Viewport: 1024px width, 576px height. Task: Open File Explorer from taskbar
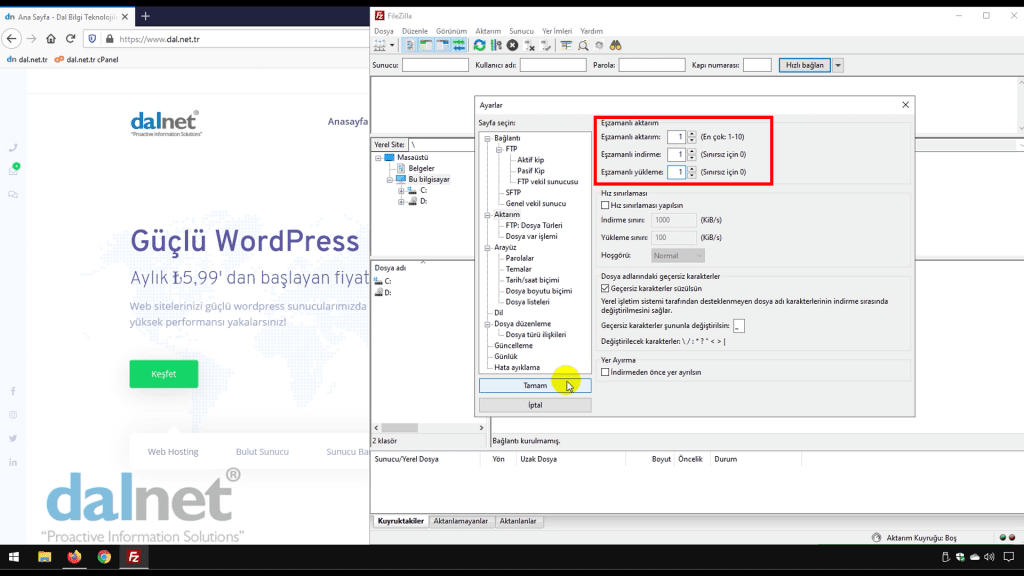pos(44,557)
